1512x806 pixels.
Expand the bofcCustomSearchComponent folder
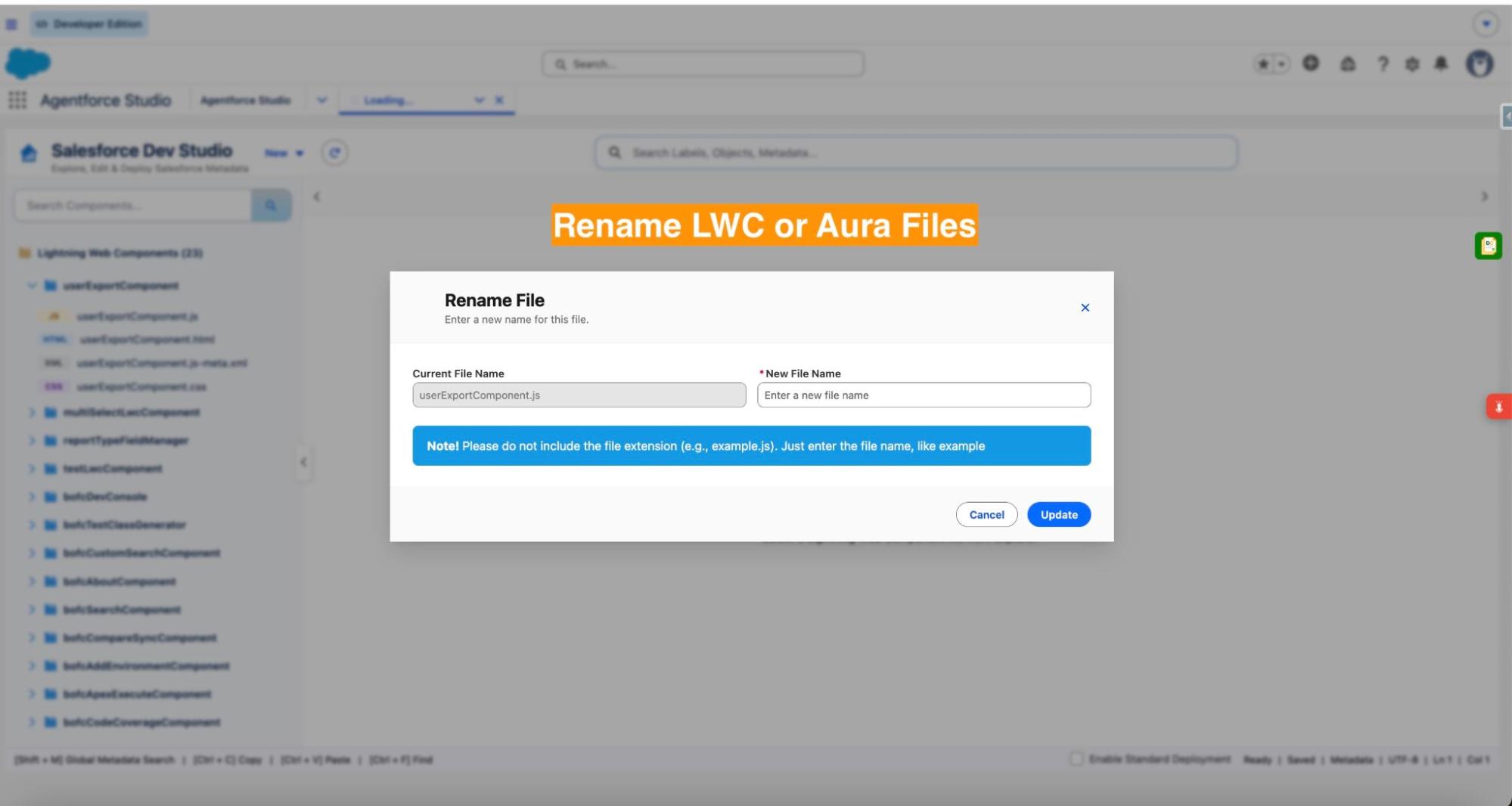tap(32, 553)
